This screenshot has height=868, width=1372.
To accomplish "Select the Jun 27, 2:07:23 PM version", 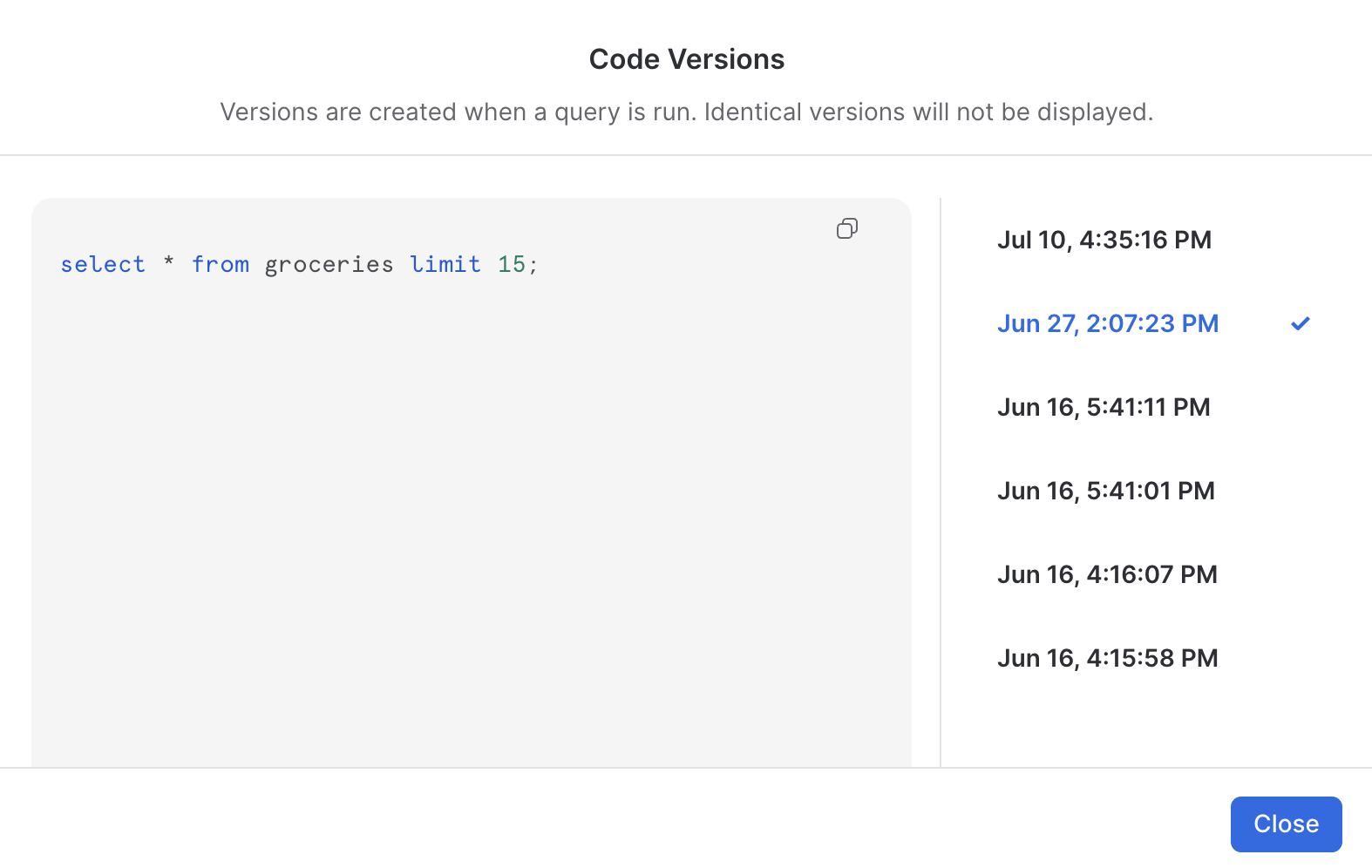I will [x=1108, y=323].
